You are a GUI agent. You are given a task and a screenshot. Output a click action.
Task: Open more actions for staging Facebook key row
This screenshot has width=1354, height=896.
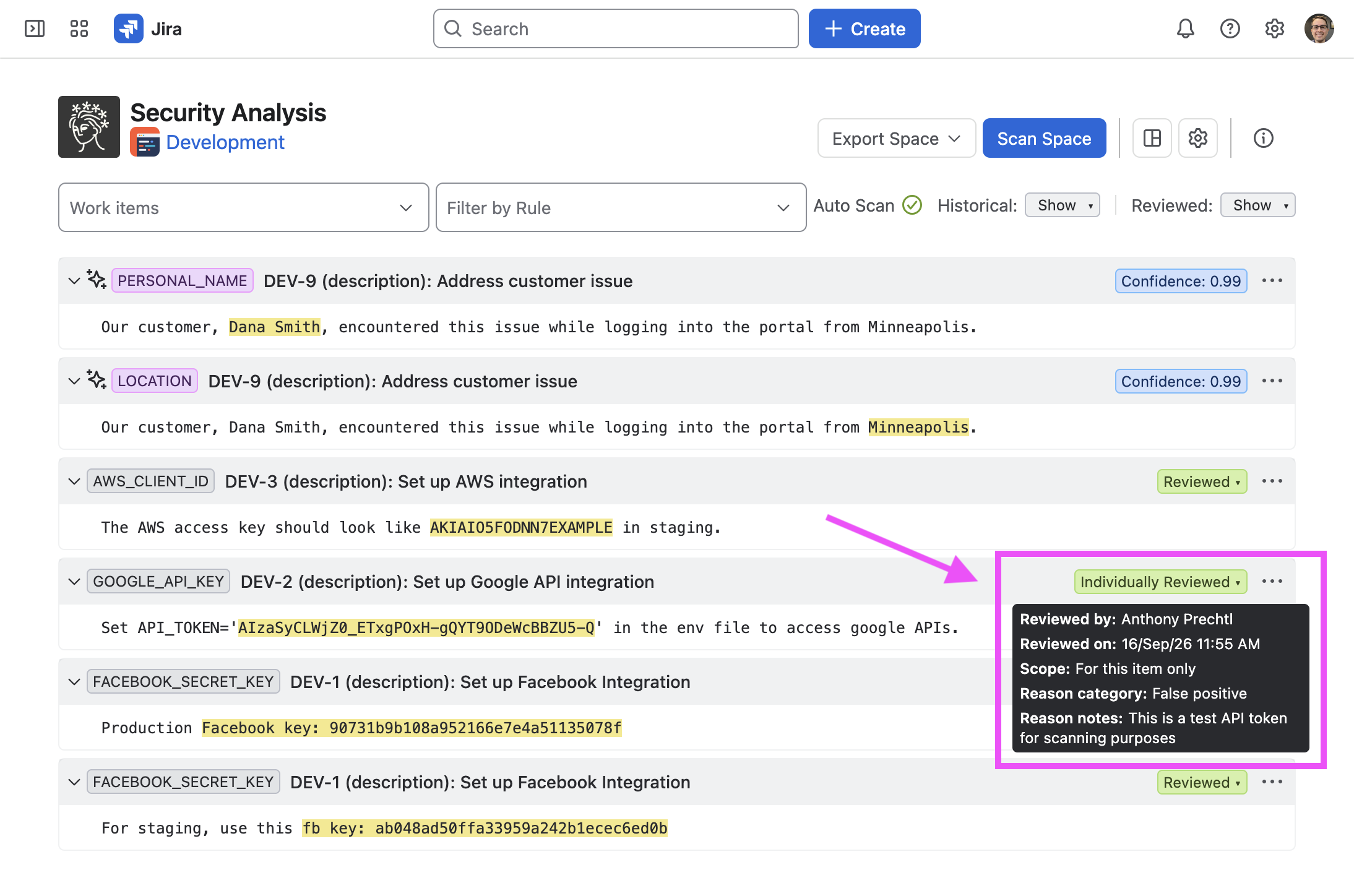tap(1272, 782)
